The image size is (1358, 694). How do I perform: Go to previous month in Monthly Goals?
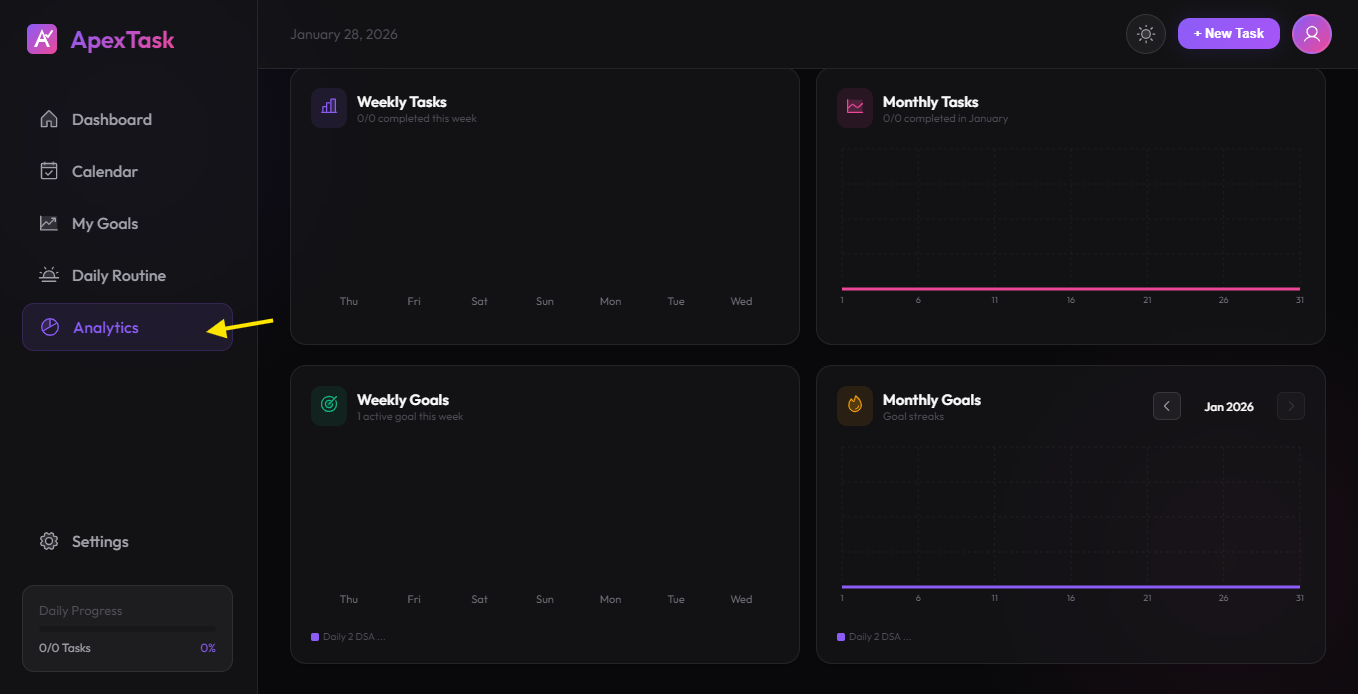(1166, 405)
